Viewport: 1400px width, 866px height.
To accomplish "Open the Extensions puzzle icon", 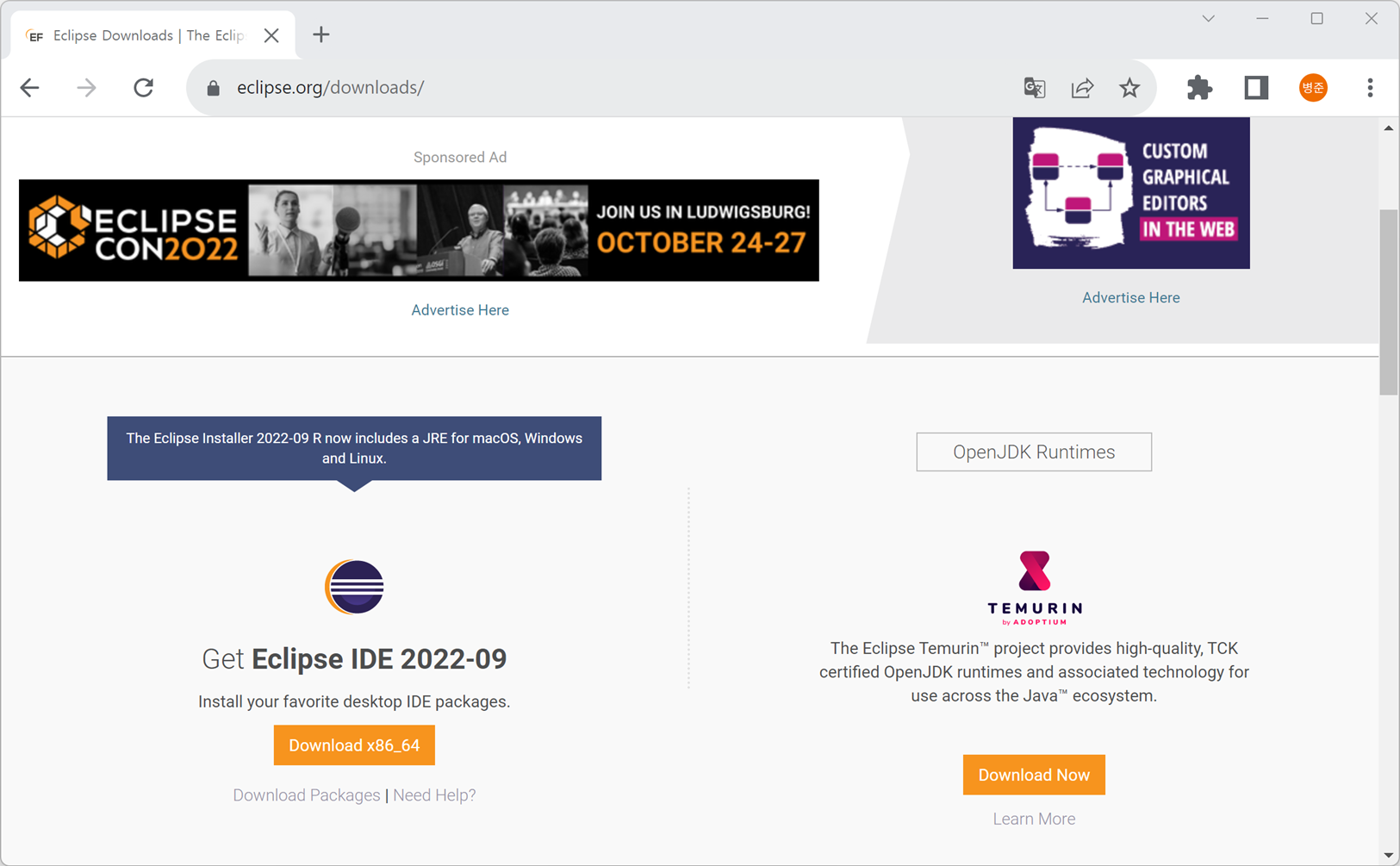I will (1199, 87).
